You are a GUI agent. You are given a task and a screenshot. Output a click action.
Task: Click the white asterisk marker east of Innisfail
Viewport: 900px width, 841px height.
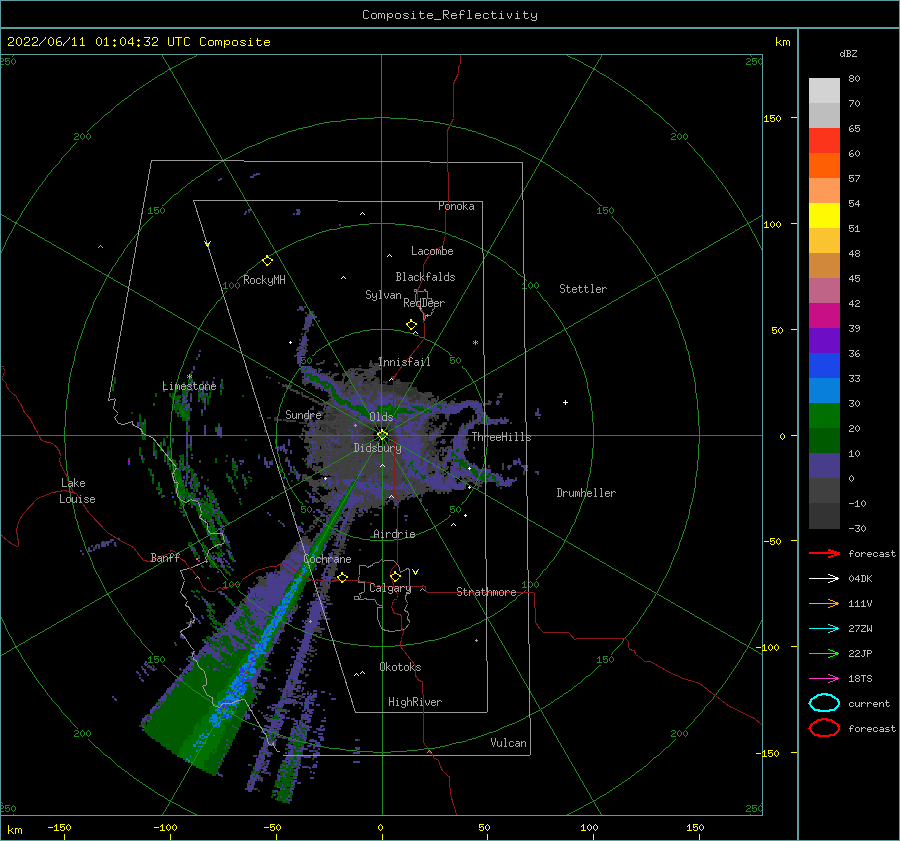point(475,343)
